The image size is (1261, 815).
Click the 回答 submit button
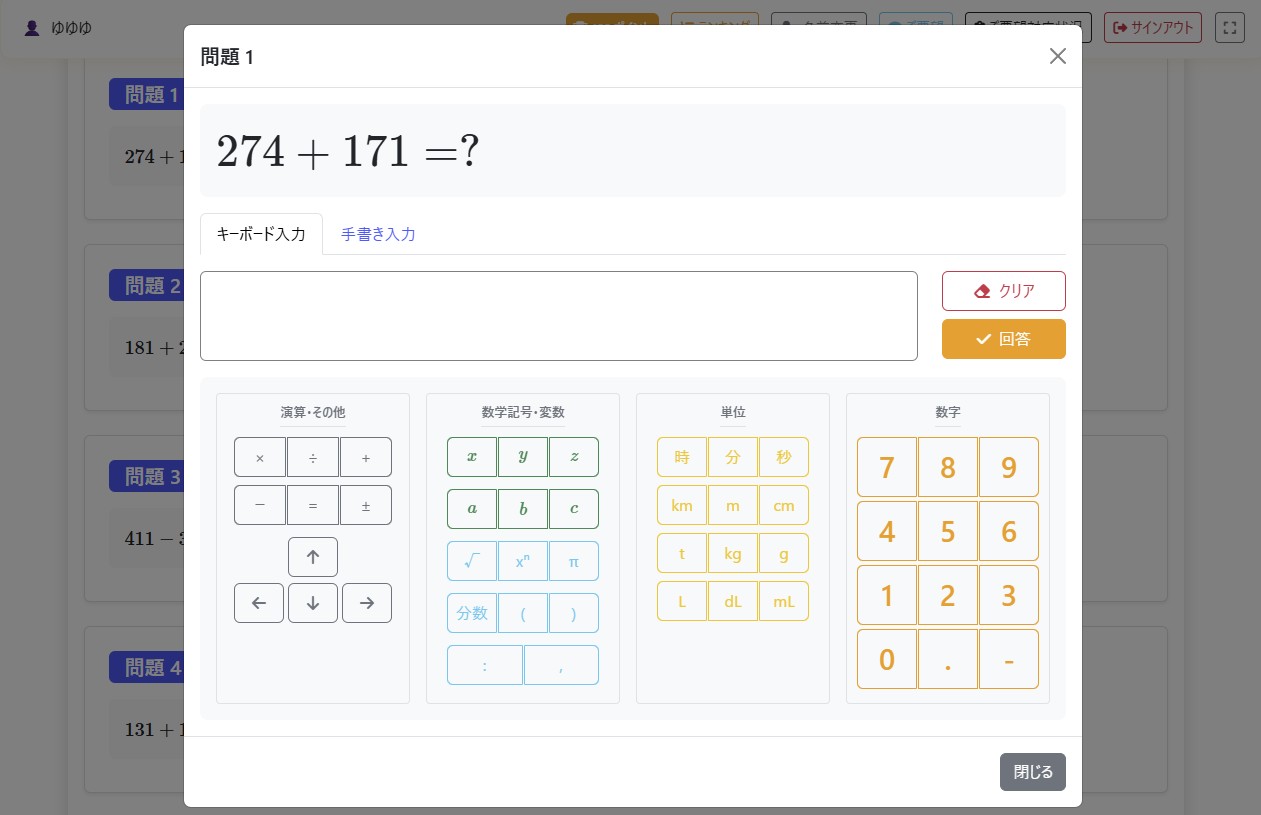coord(1003,339)
